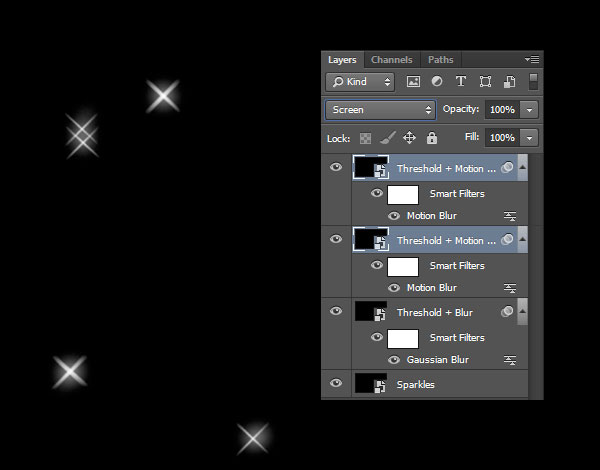Click the Lock position icon
The height and width of the screenshot is (470, 600).
click(409, 138)
